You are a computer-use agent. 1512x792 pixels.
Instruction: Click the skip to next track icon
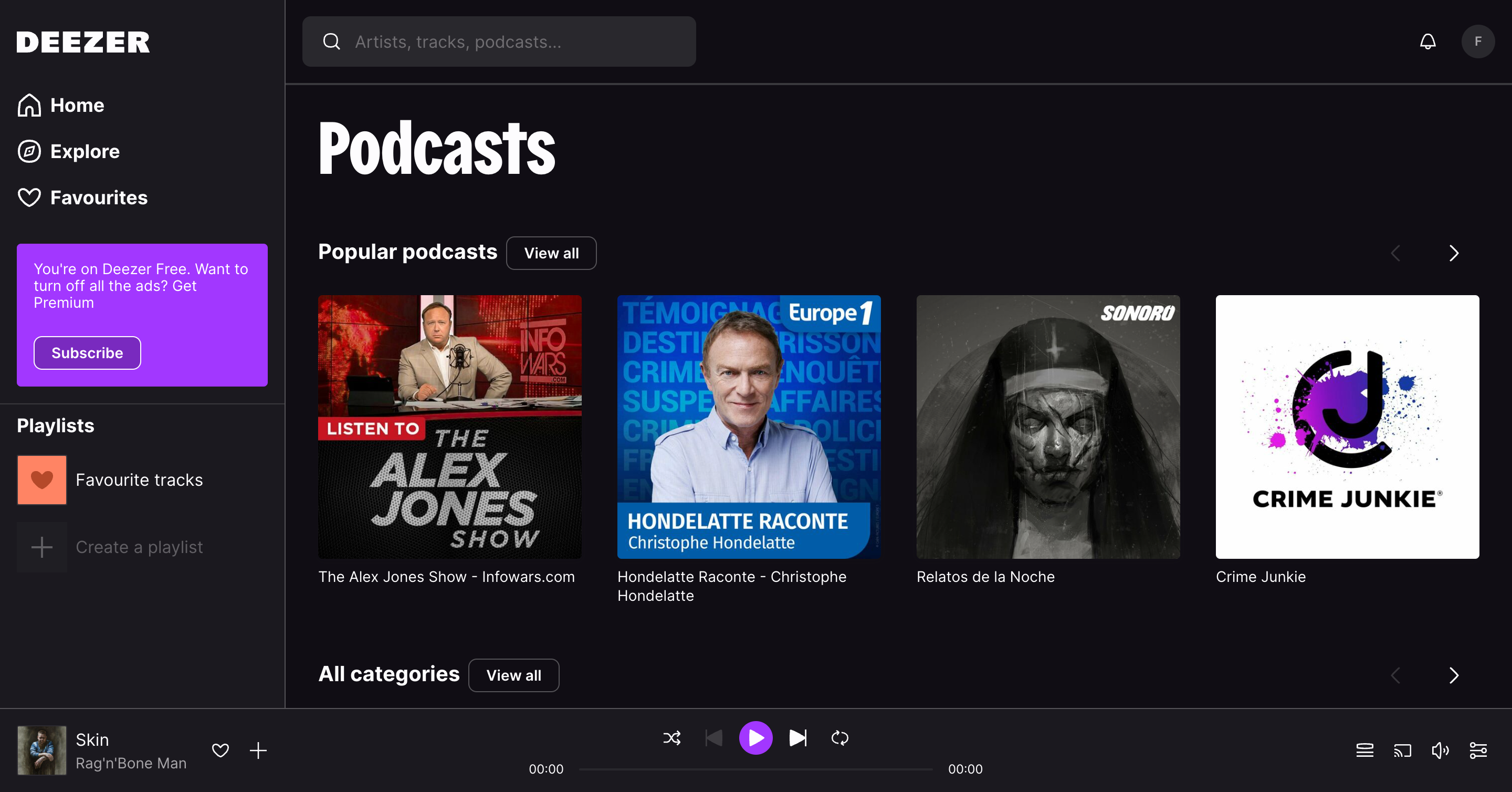798,738
